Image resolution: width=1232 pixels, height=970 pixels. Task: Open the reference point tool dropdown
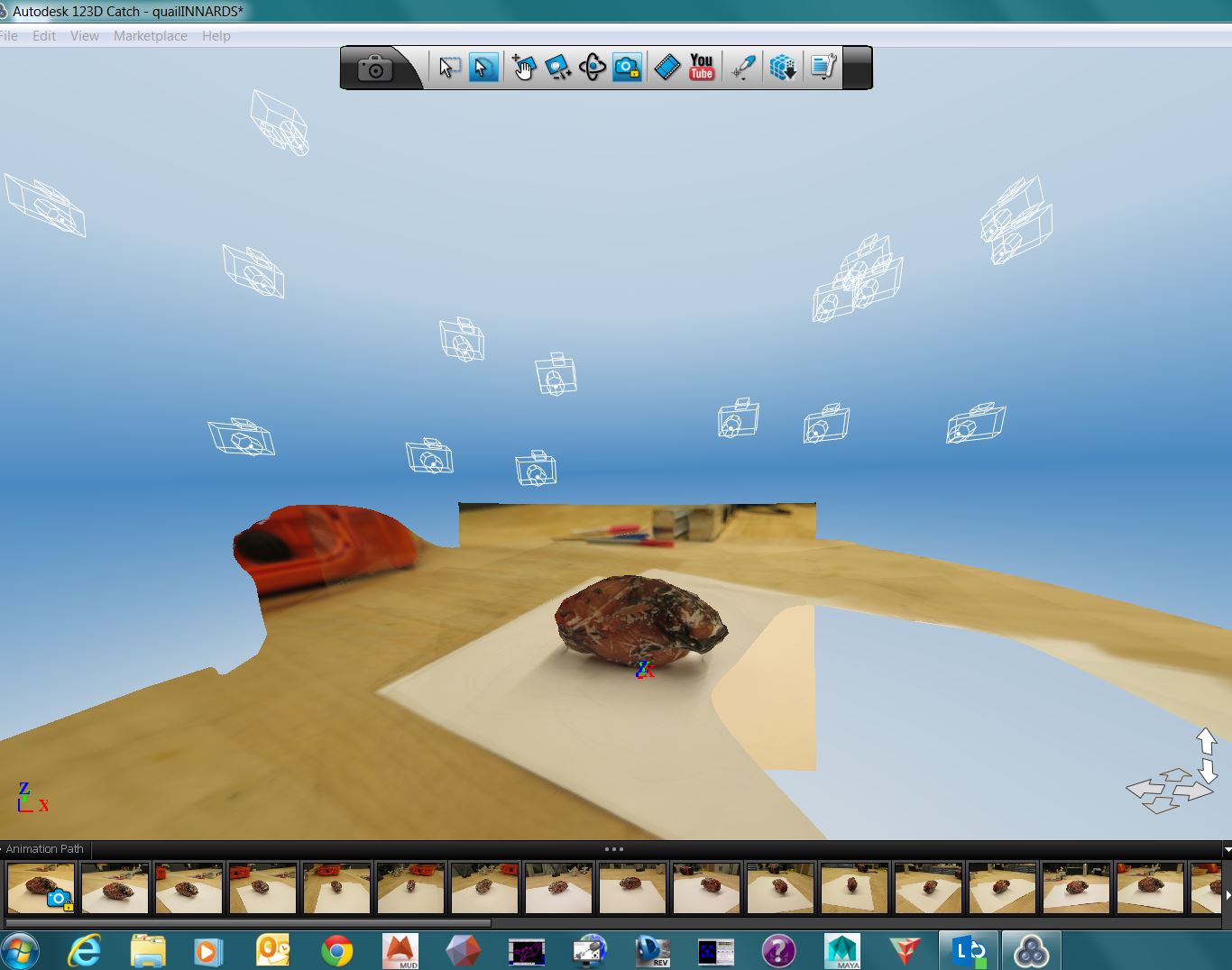(743, 68)
